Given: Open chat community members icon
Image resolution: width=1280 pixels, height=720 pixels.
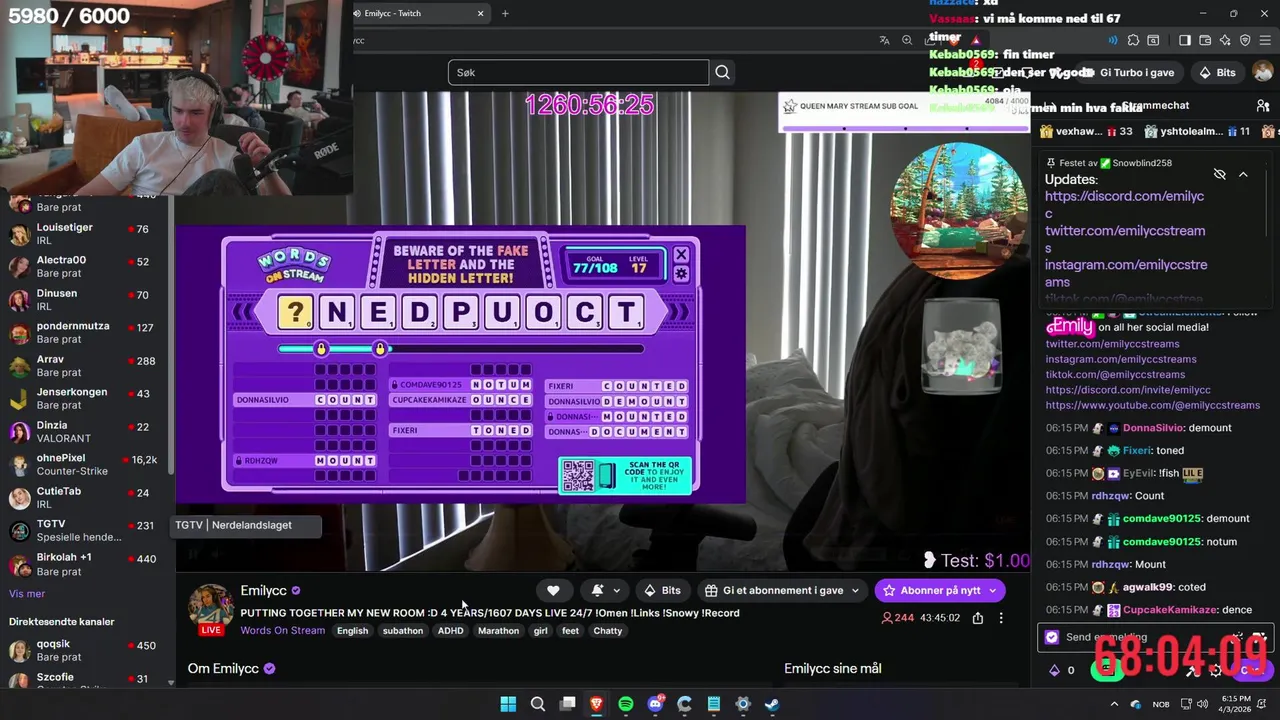Looking at the screenshot, I should 1263,105.
